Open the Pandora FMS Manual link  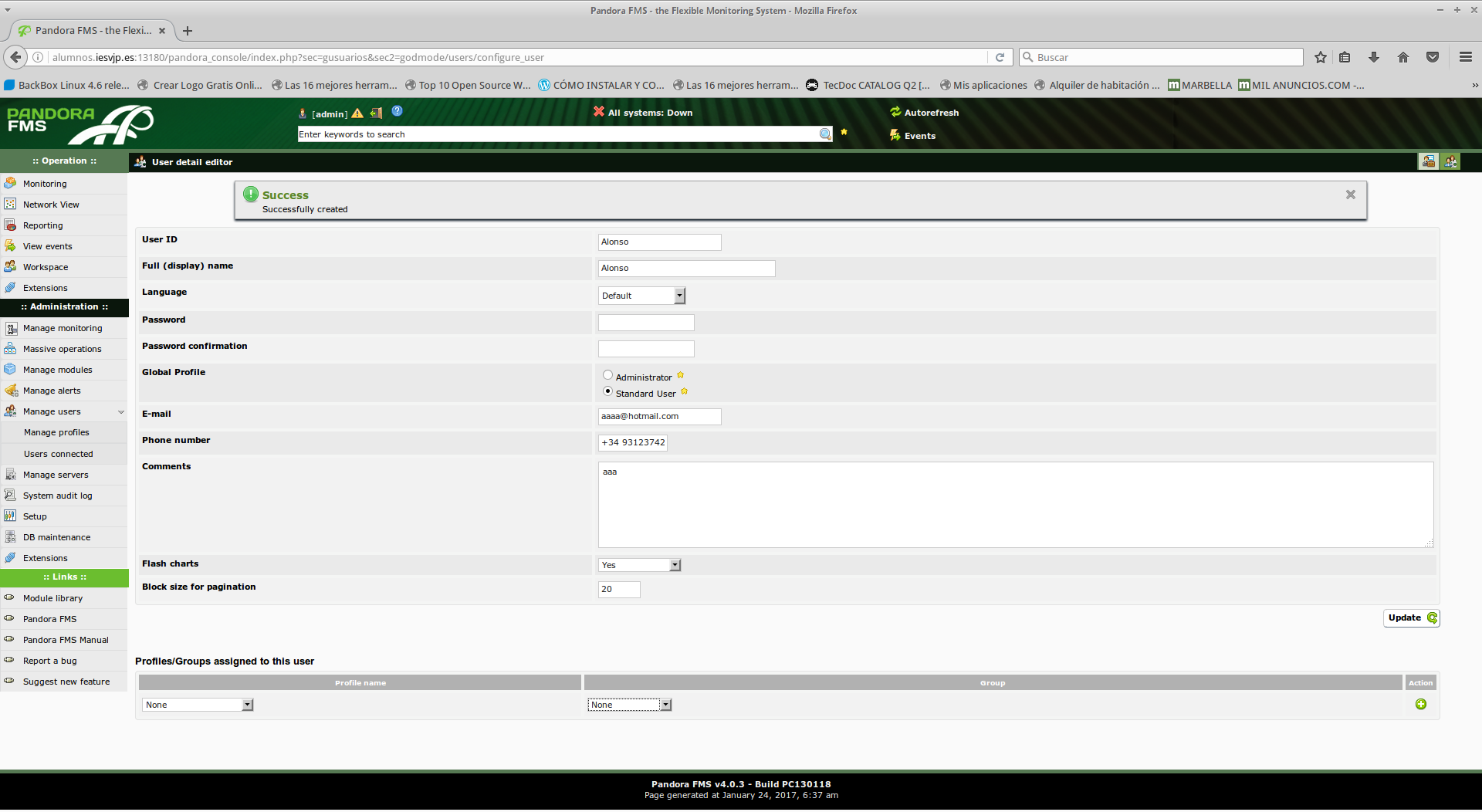click(x=66, y=641)
